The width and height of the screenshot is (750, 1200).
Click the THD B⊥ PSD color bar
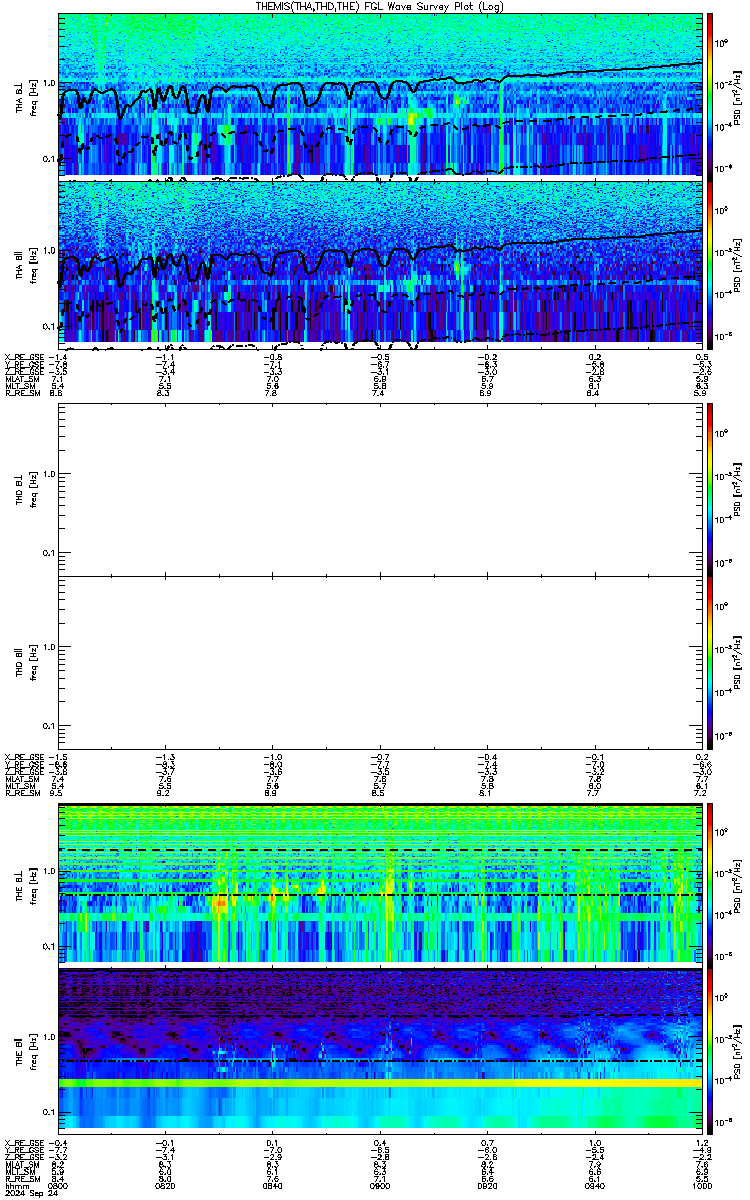coord(711,489)
